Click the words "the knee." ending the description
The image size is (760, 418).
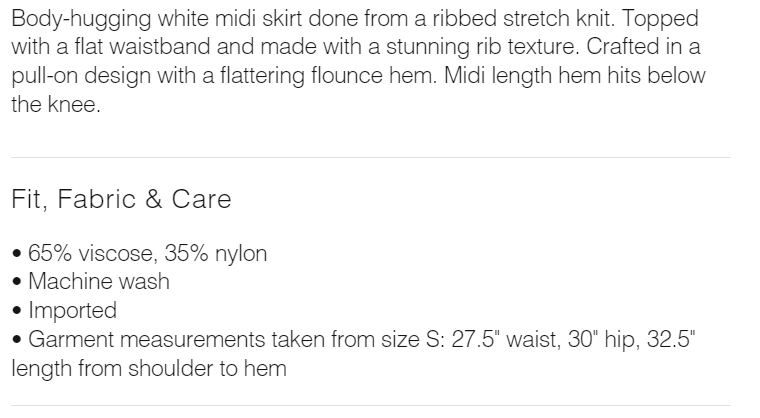[56, 104]
